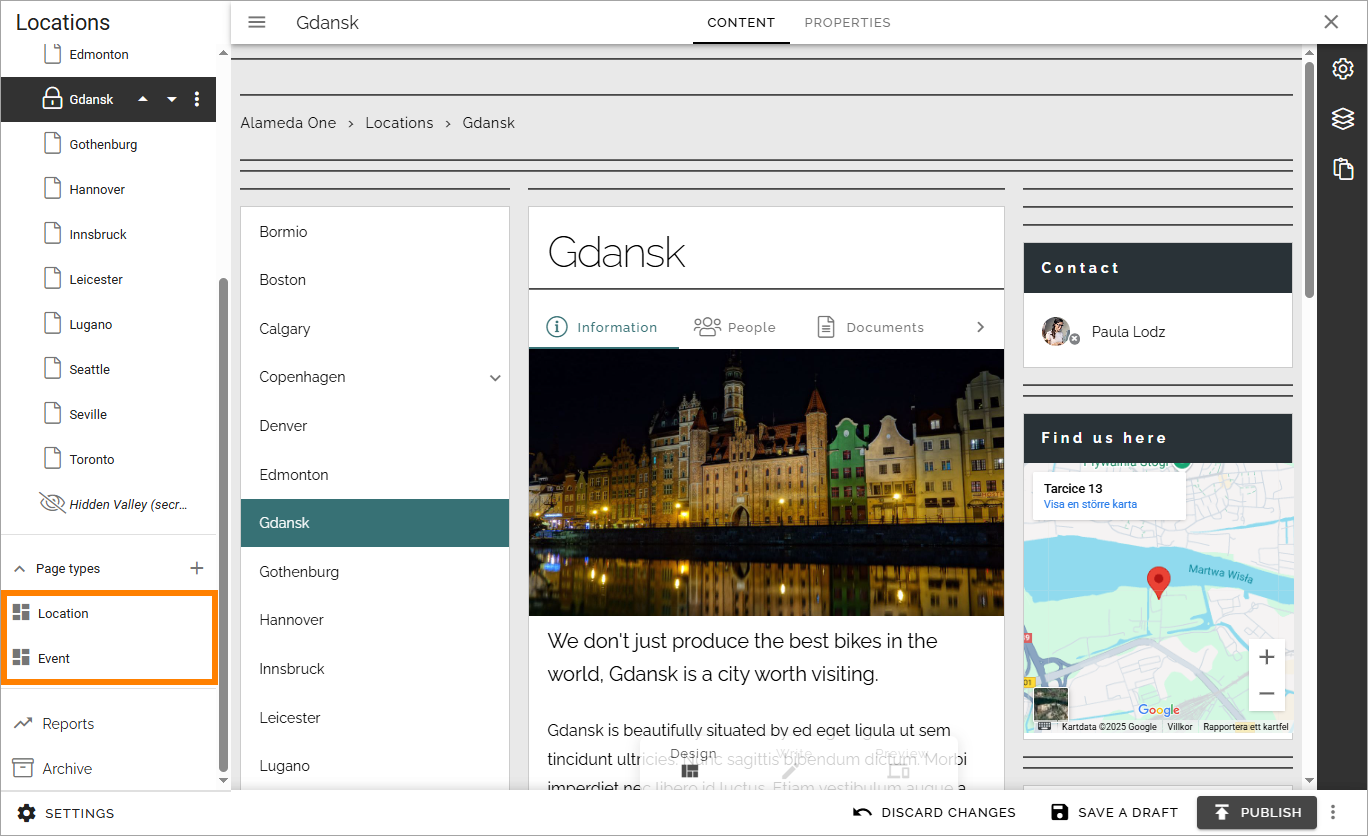The height and width of the screenshot is (836, 1368).
Task: Show more tabs with the right chevron after Documents
Action: pos(980,327)
